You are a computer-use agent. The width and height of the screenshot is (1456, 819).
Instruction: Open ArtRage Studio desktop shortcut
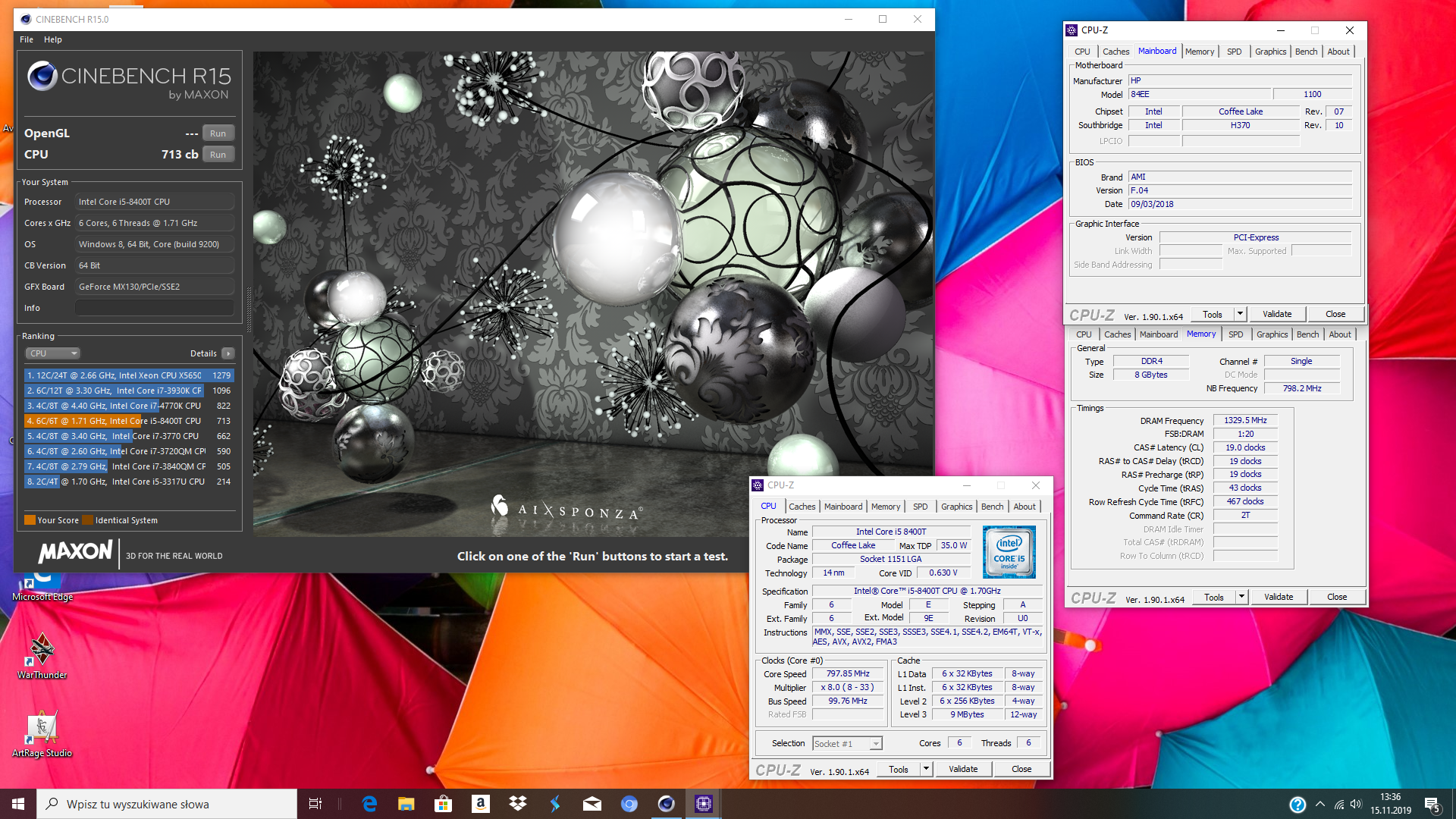[x=42, y=733]
